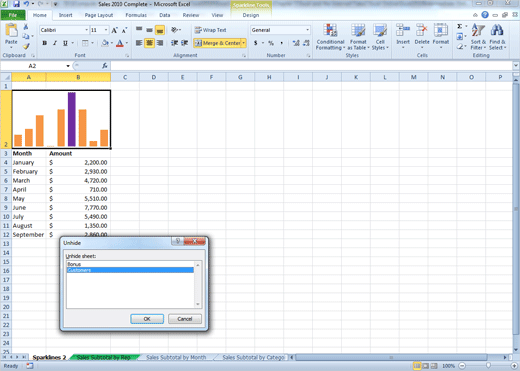Click the AutoSum sigma icon
Viewport: 520px width, 371px height.
coord(460,26)
